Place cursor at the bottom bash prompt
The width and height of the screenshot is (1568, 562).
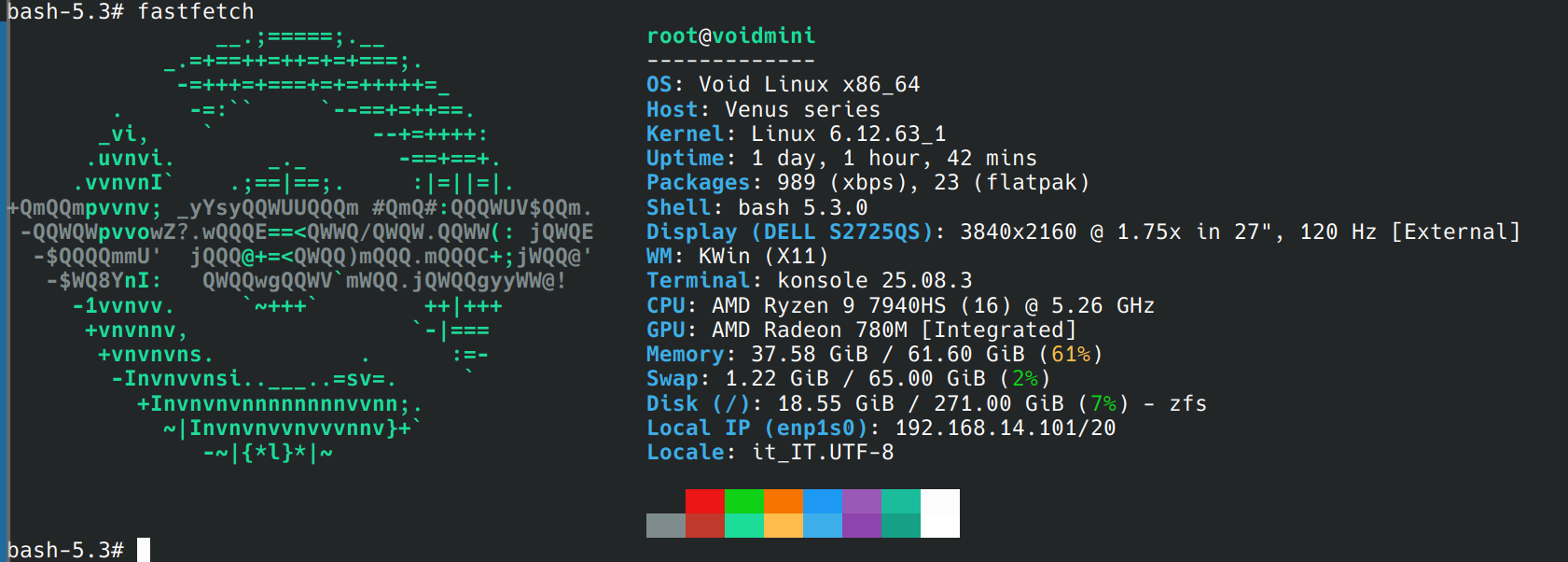[143, 550]
